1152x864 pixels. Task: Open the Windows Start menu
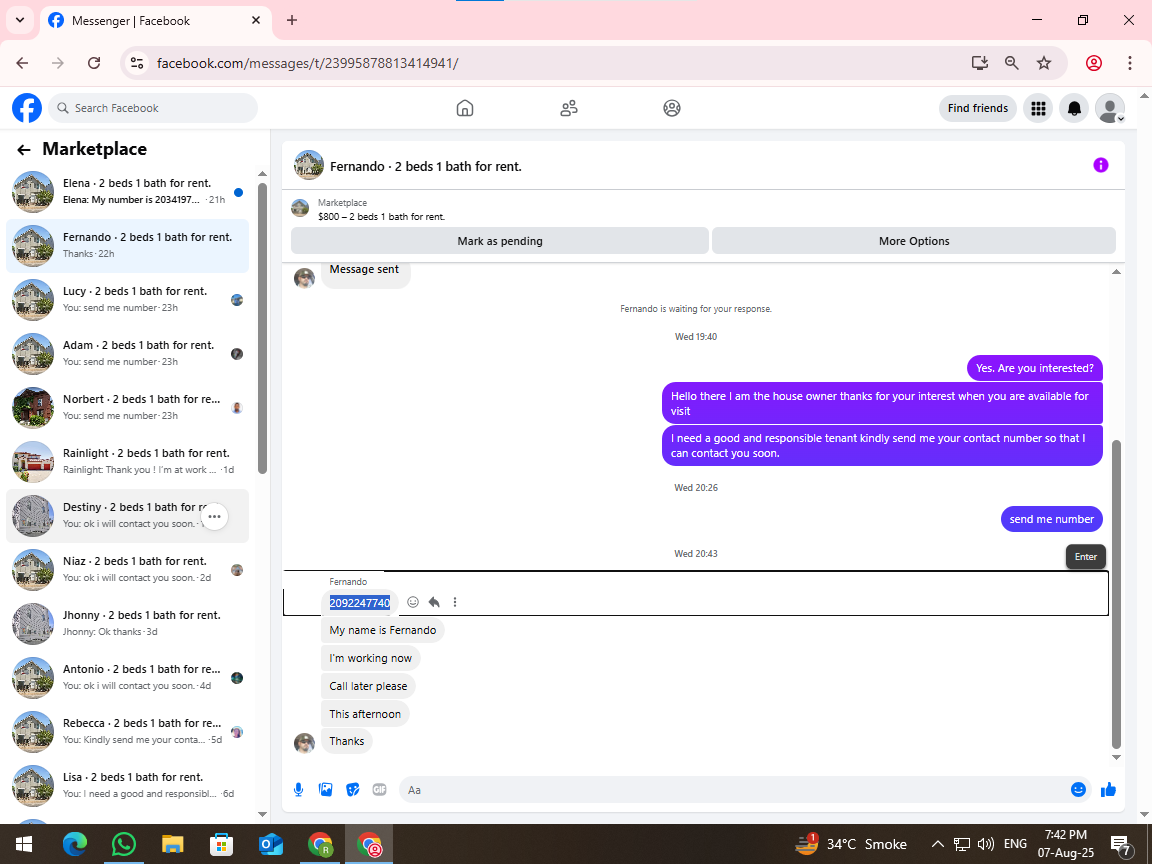point(24,844)
